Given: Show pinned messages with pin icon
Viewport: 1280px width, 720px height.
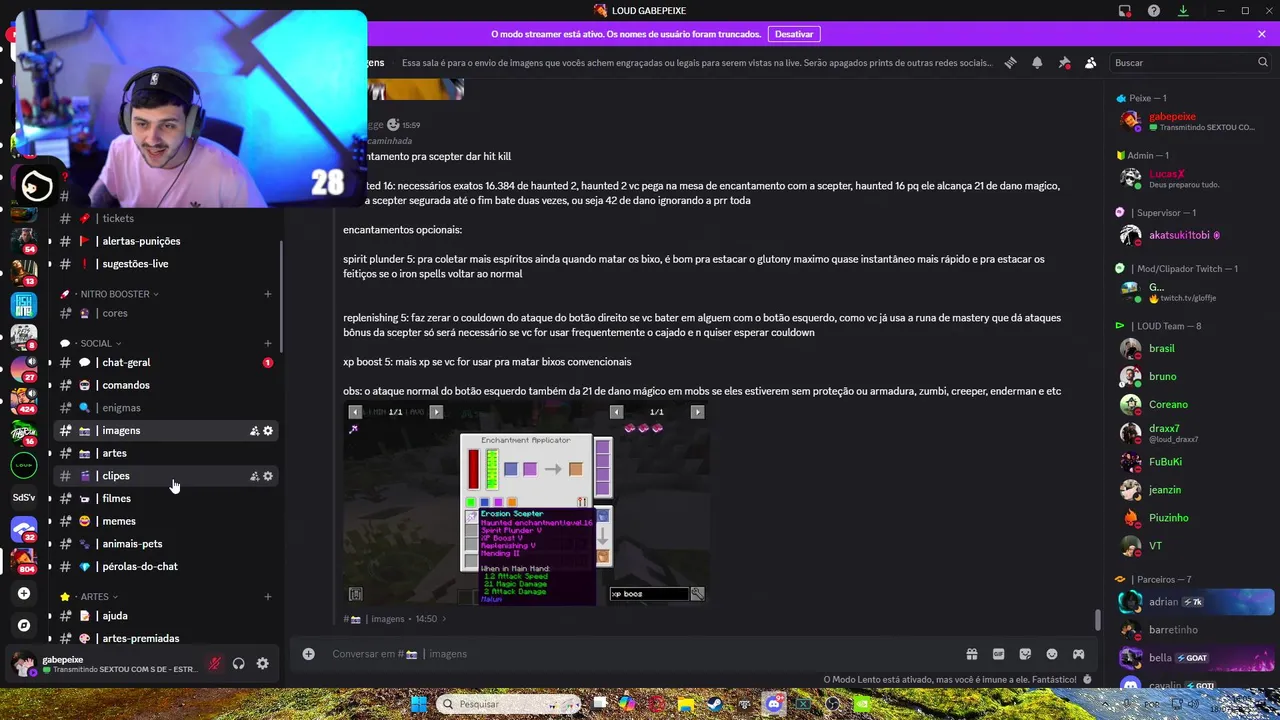Looking at the screenshot, I should coord(1064,62).
